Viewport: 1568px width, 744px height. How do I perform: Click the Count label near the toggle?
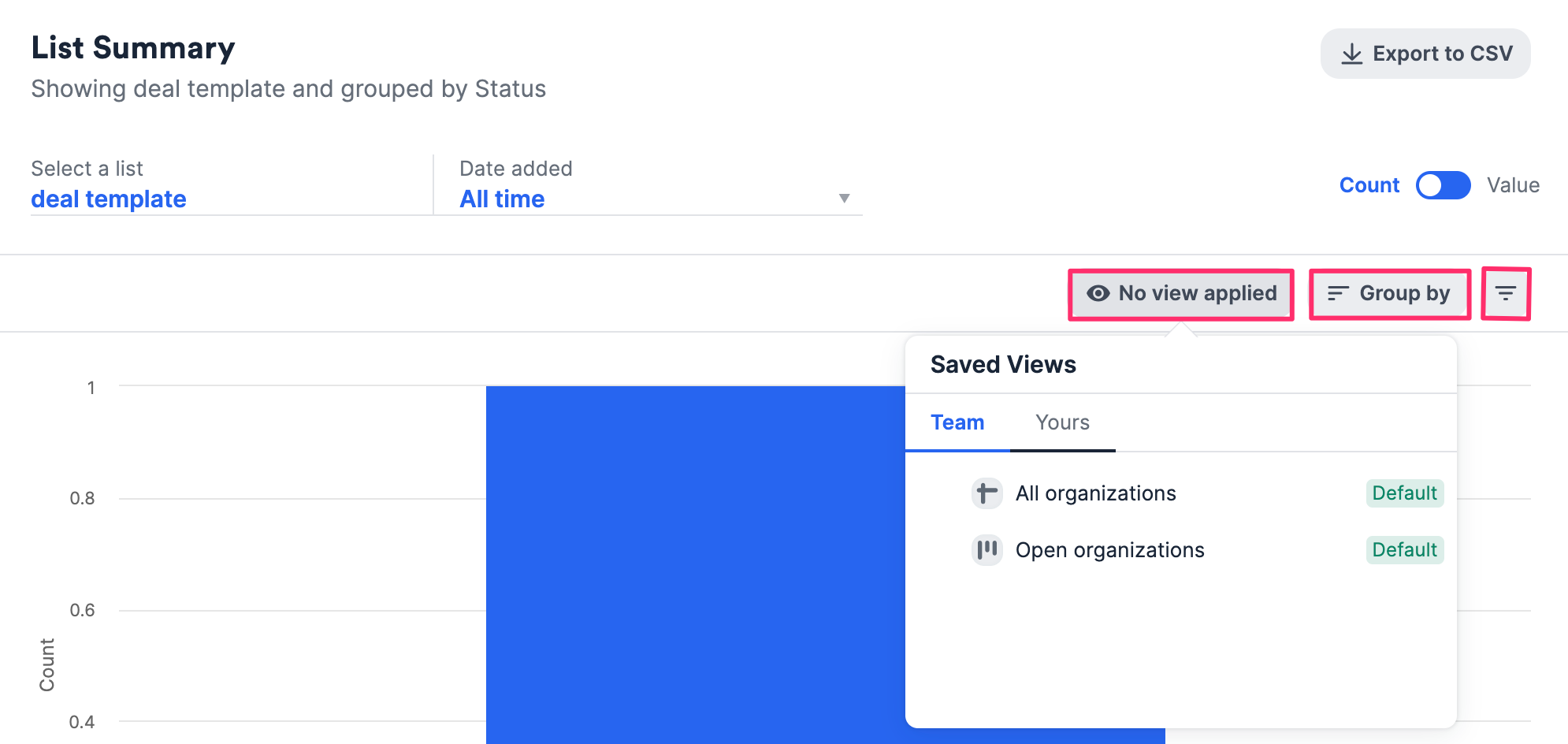point(1369,185)
